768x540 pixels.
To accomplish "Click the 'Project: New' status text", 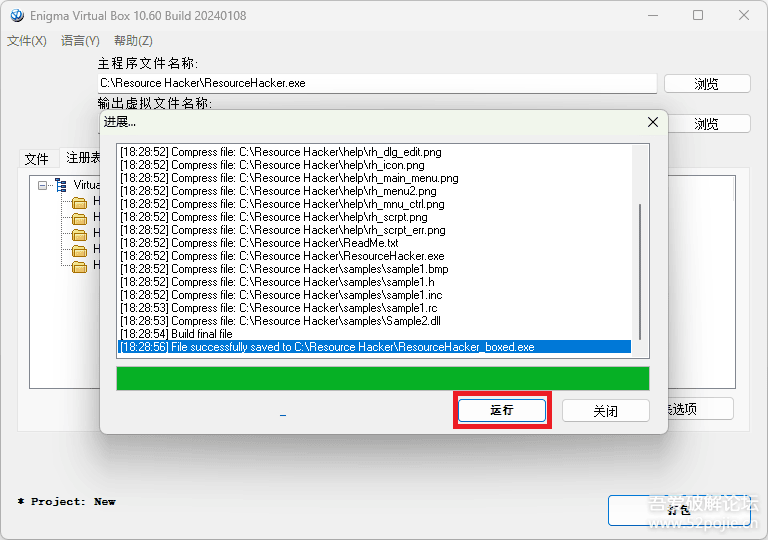I will (67, 502).
